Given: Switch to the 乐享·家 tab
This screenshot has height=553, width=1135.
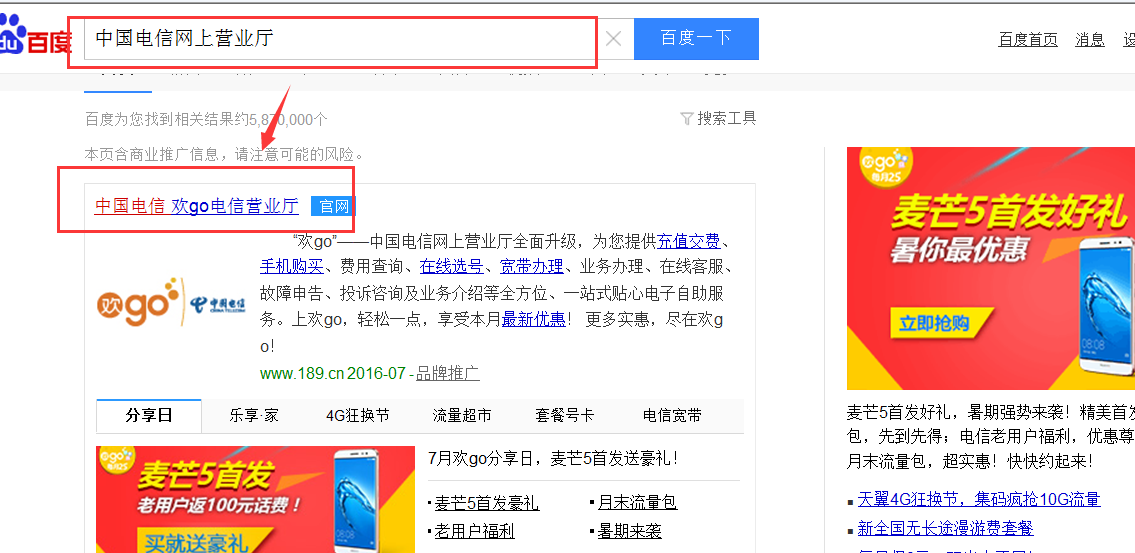Looking at the screenshot, I should [254, 415].
